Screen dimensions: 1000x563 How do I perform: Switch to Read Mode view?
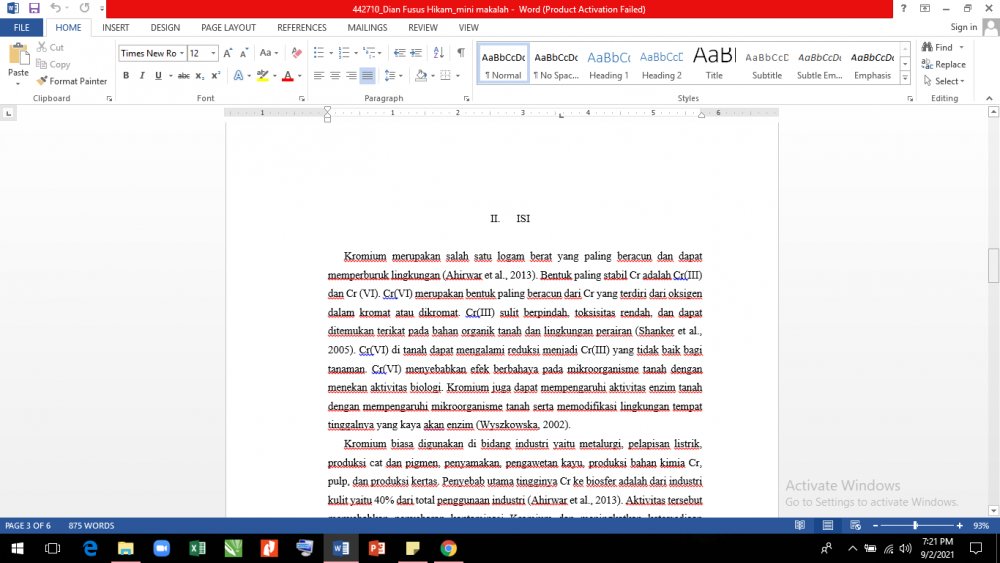[x=800, y=525]
